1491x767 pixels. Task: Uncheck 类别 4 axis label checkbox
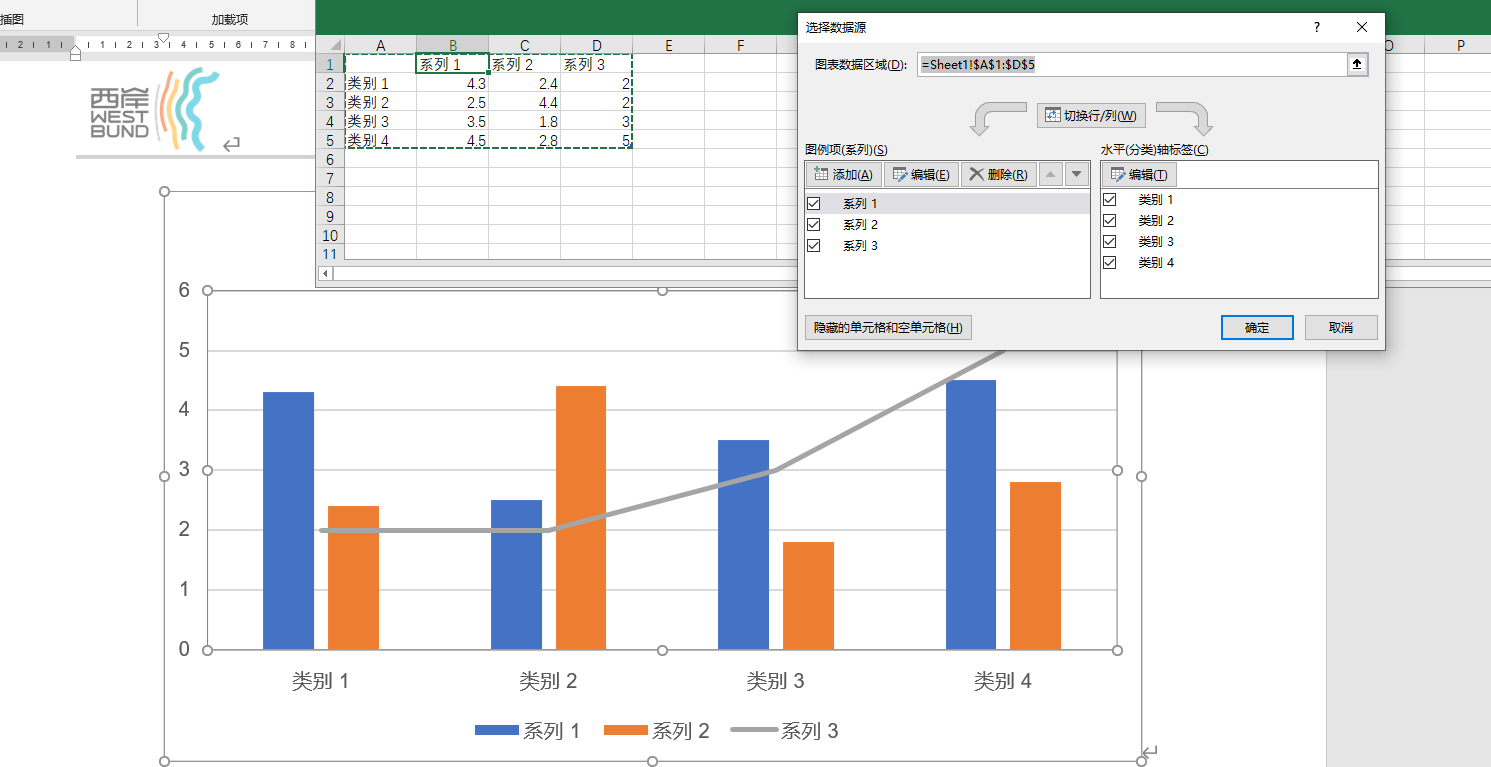click(x=1110, y=262)
